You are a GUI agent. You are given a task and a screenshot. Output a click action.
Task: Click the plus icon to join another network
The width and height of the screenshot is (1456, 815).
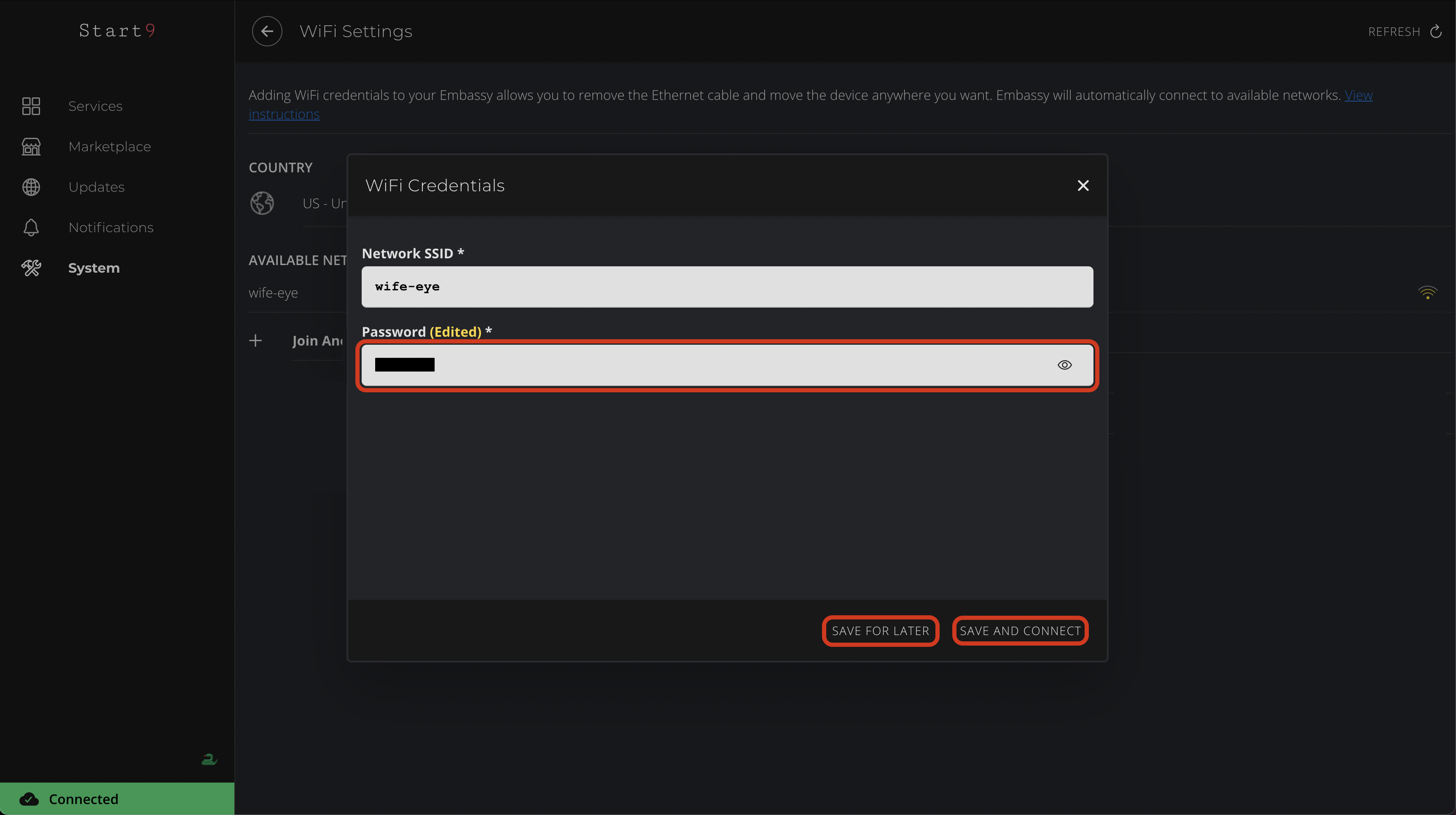tap(255, 340)
